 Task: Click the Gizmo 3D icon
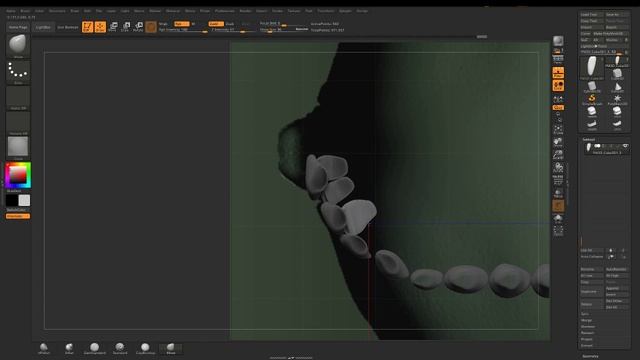[151, 27]
